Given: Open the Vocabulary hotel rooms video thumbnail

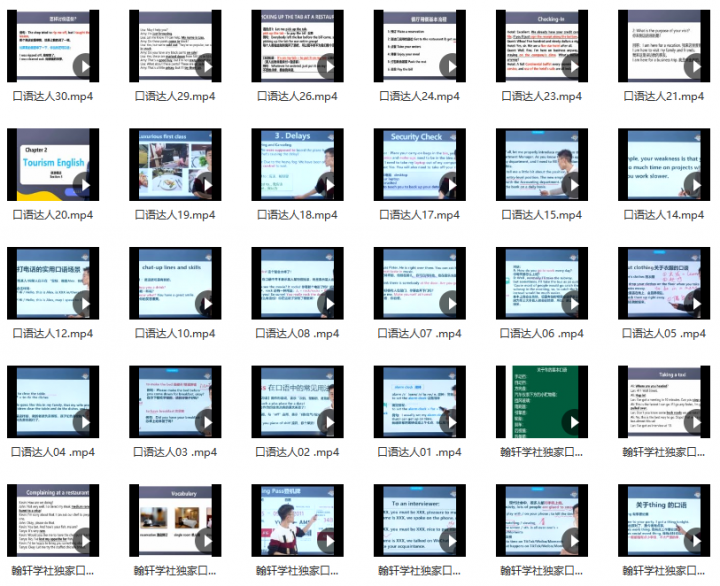Looking at the screenshot, I should click(175, 520).
